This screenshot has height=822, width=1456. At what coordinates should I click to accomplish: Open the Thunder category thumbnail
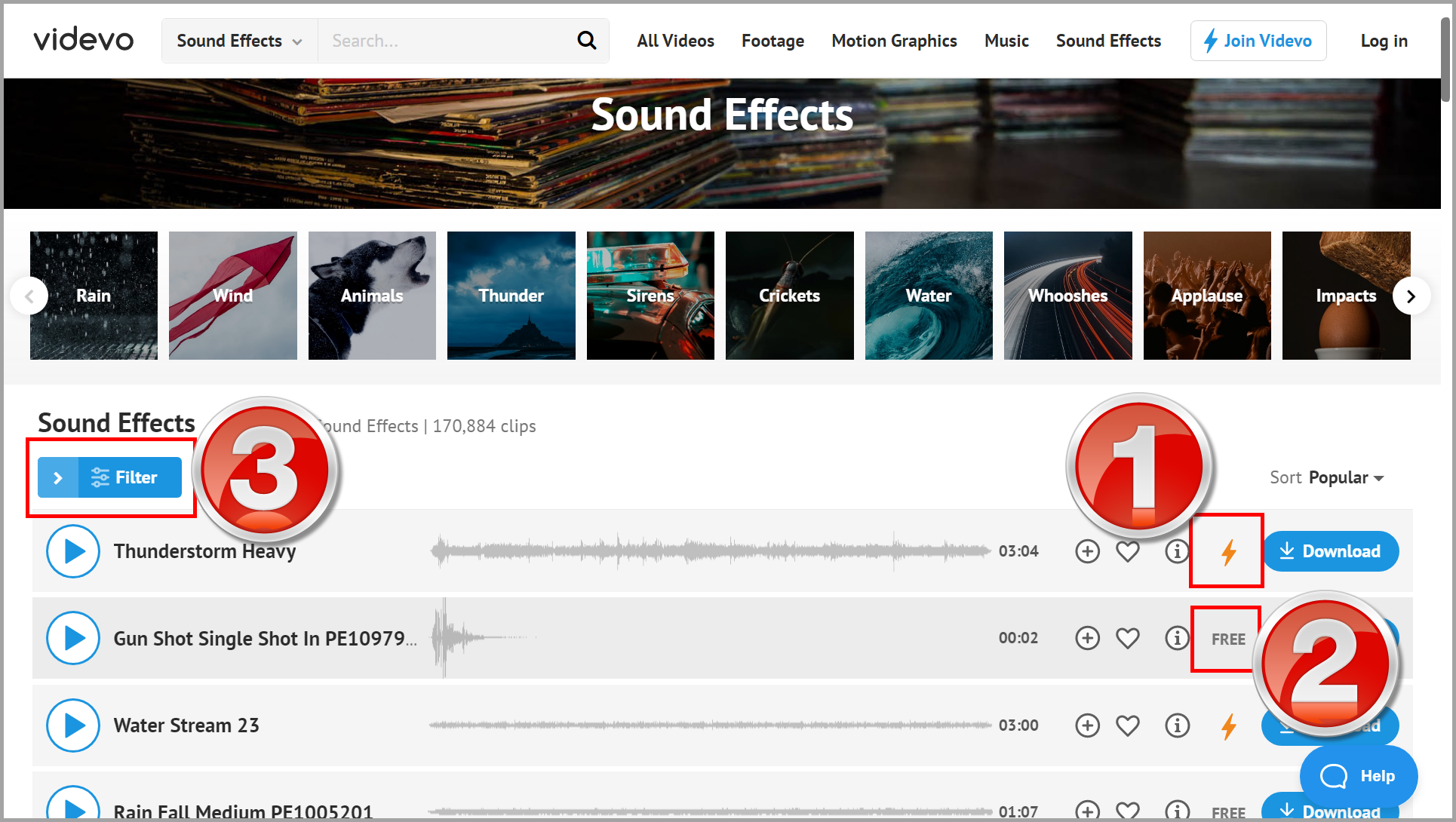(x=511, y=296)
